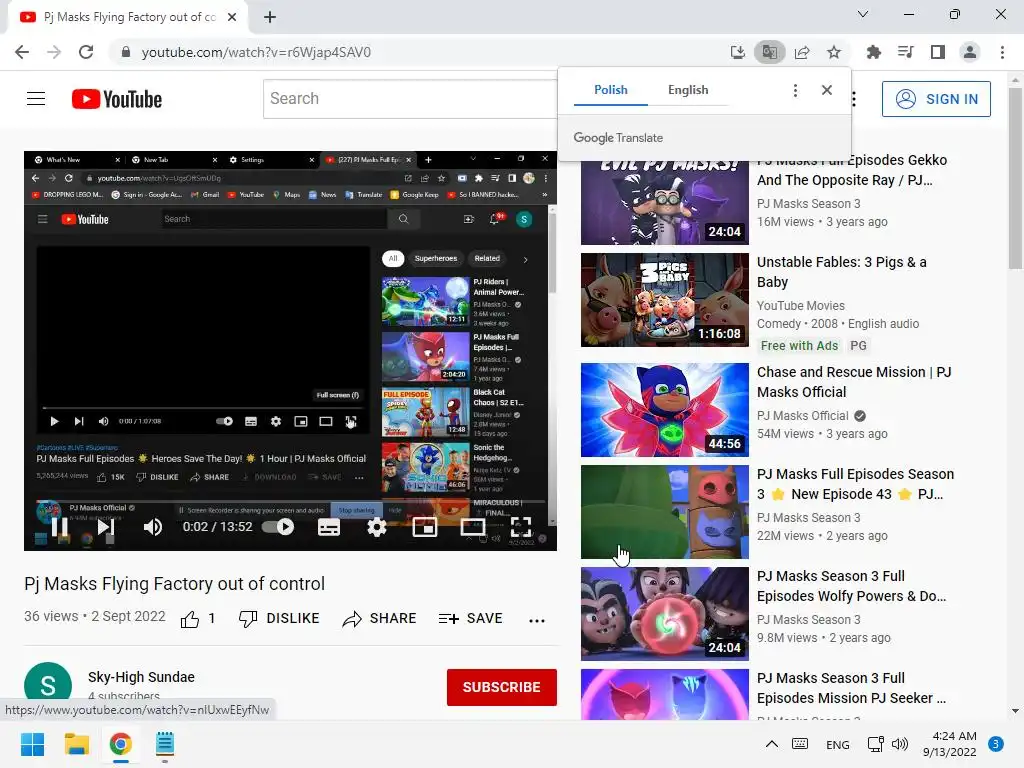This screenshot has height=768, width=1024.
Task: Install app icon in address bar
Action: [737, 52]
